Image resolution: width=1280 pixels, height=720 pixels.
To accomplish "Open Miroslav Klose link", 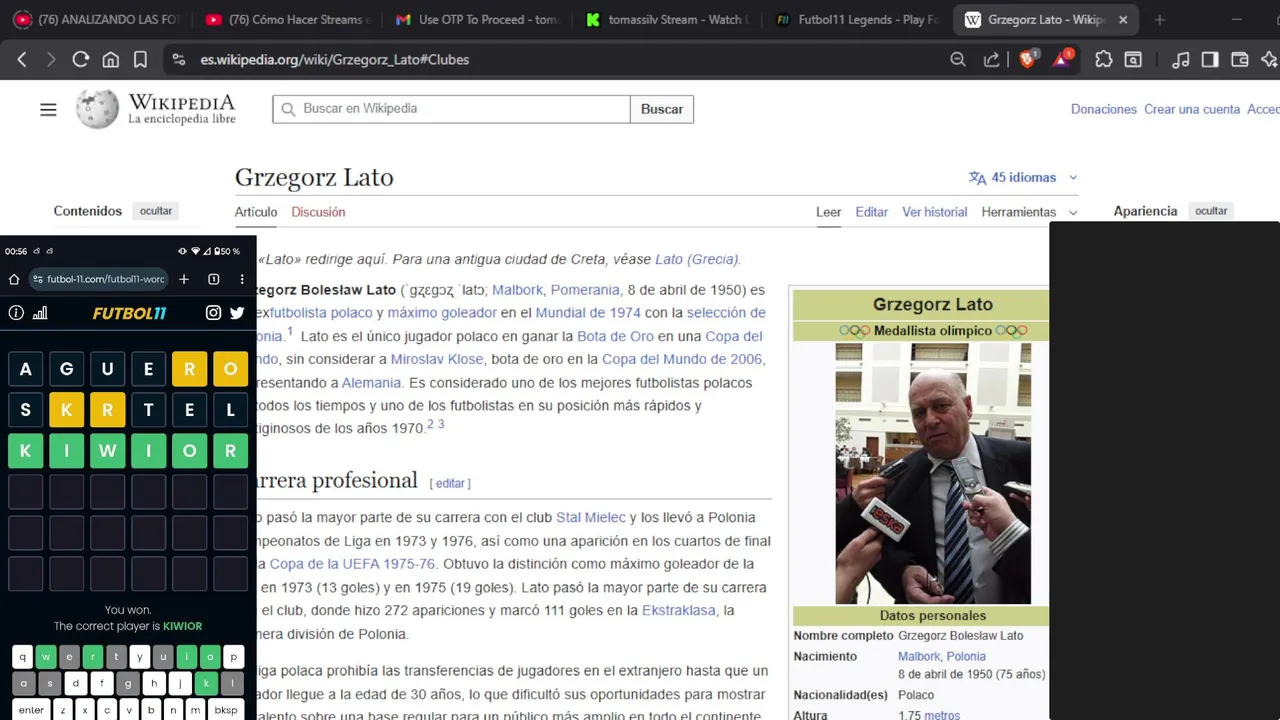I will [x=437, y=359].
